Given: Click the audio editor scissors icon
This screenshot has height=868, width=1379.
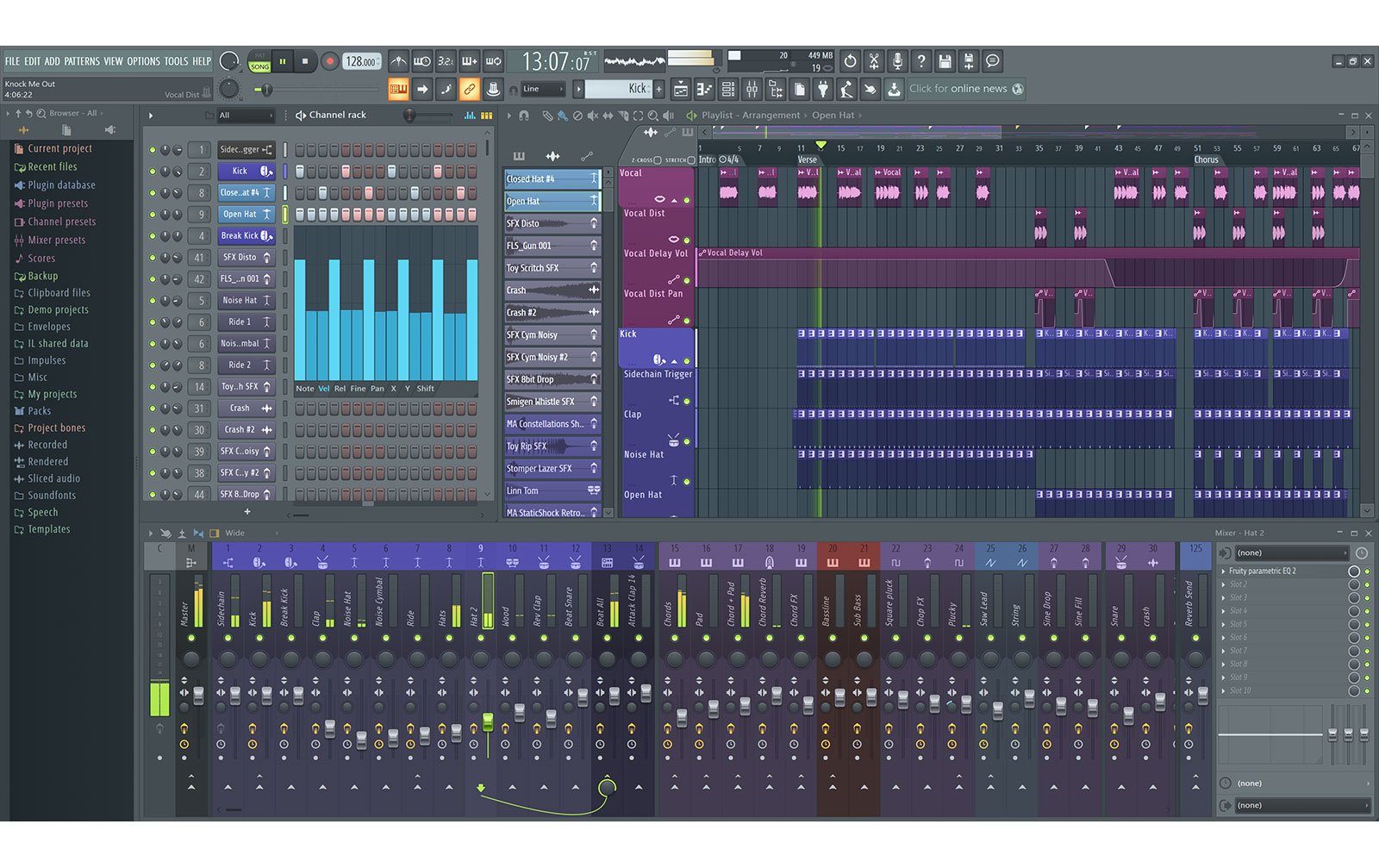Looking at the screenshot, I should pos(874,61).
